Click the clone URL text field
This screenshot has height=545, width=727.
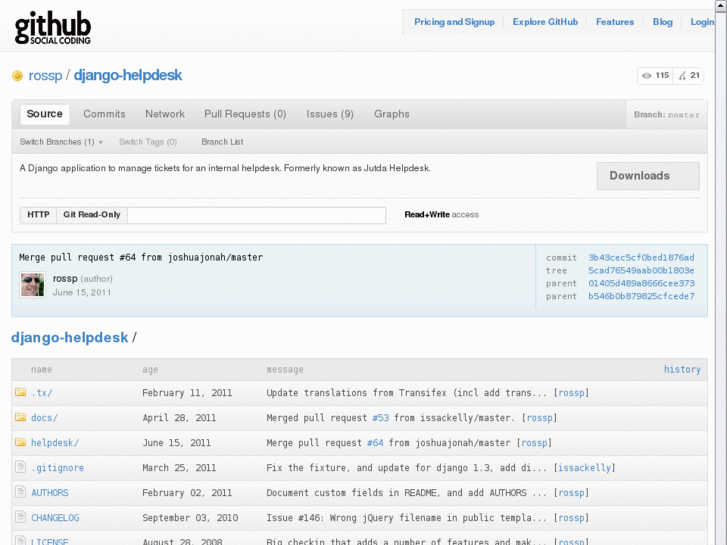point(256,215)
